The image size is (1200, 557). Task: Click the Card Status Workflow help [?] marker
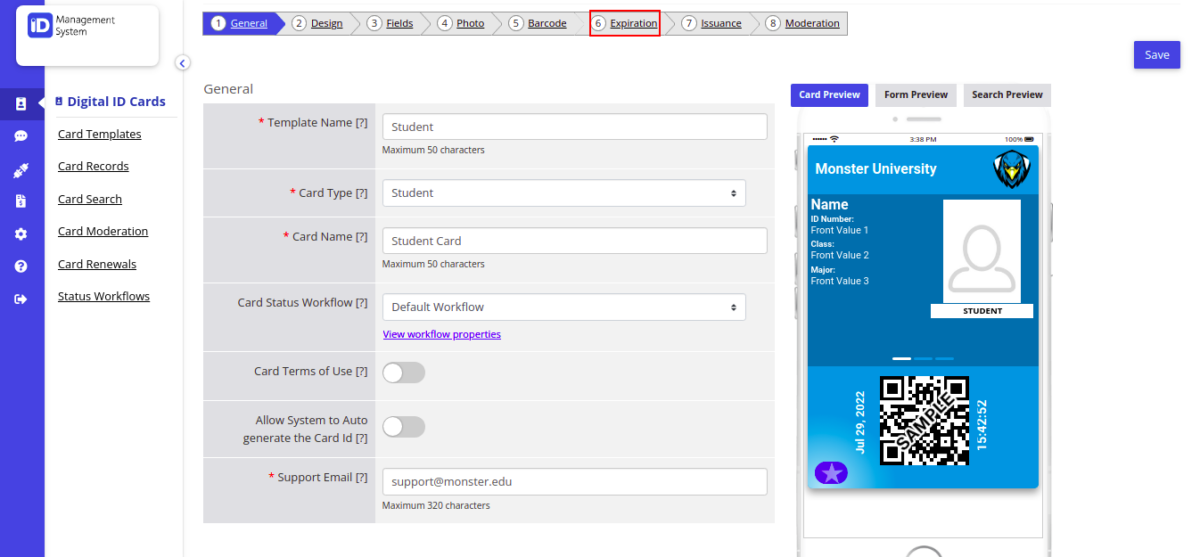(x=362, y=303)
